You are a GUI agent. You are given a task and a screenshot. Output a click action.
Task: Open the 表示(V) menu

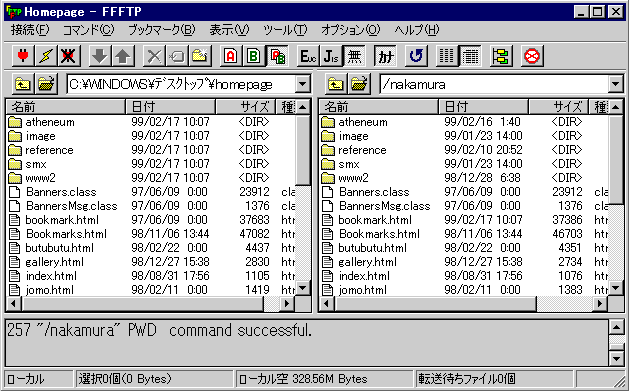click(x=229, y=30)
